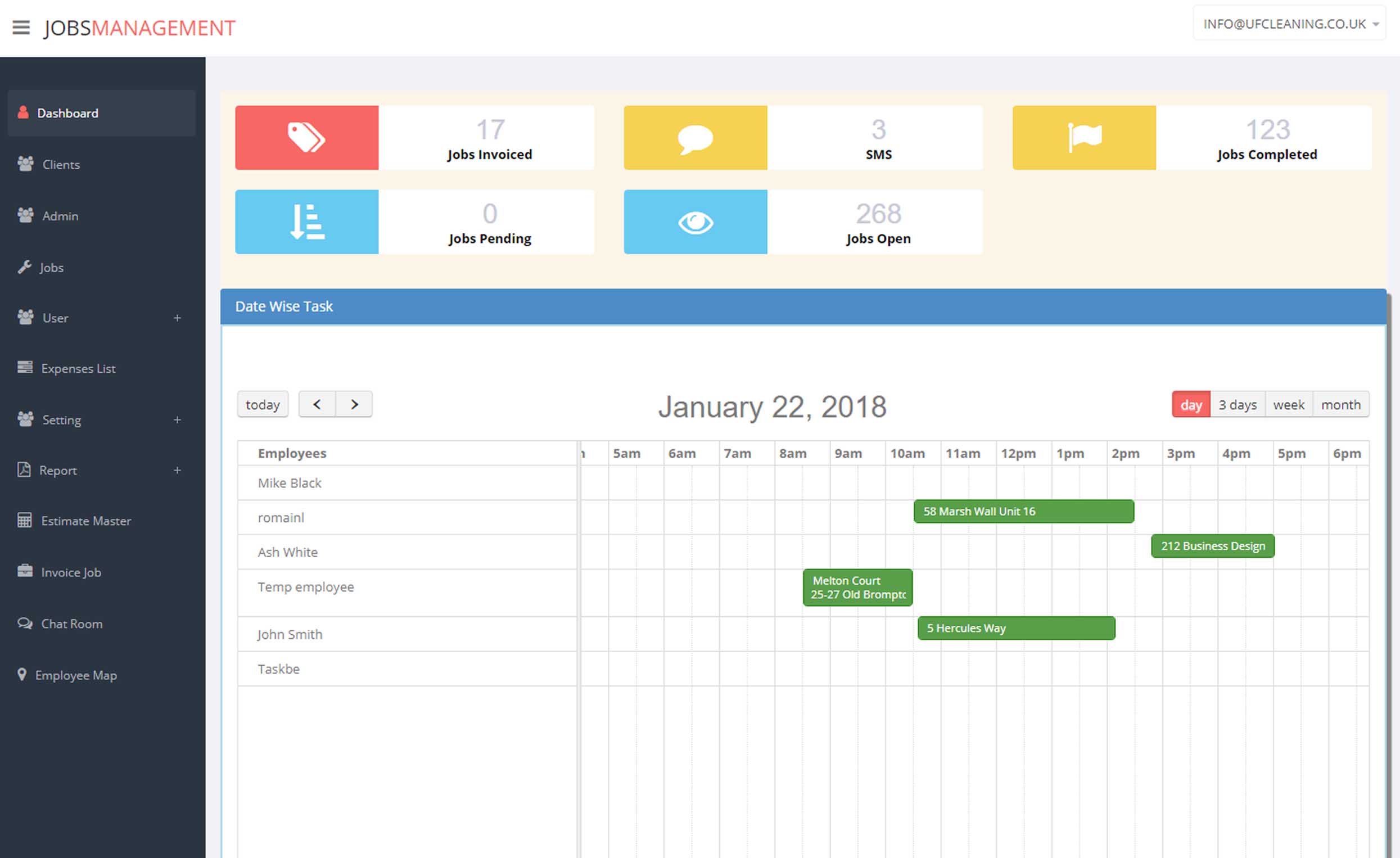Click the Jobs Completed flag icon
The width and height of the screenshot is (1400, 858).
pos(1083,138)
